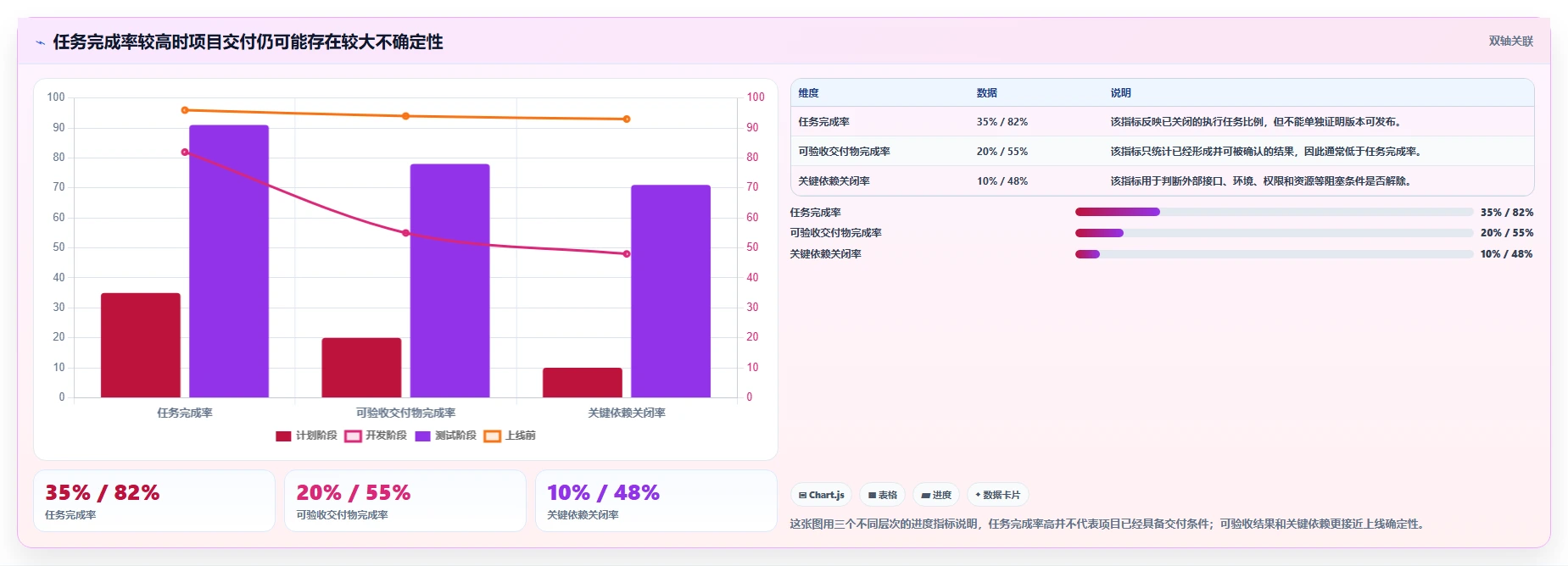Click the description starting 该指标只统计已经形成
1568x566 pixels.
click(1268, 152)
